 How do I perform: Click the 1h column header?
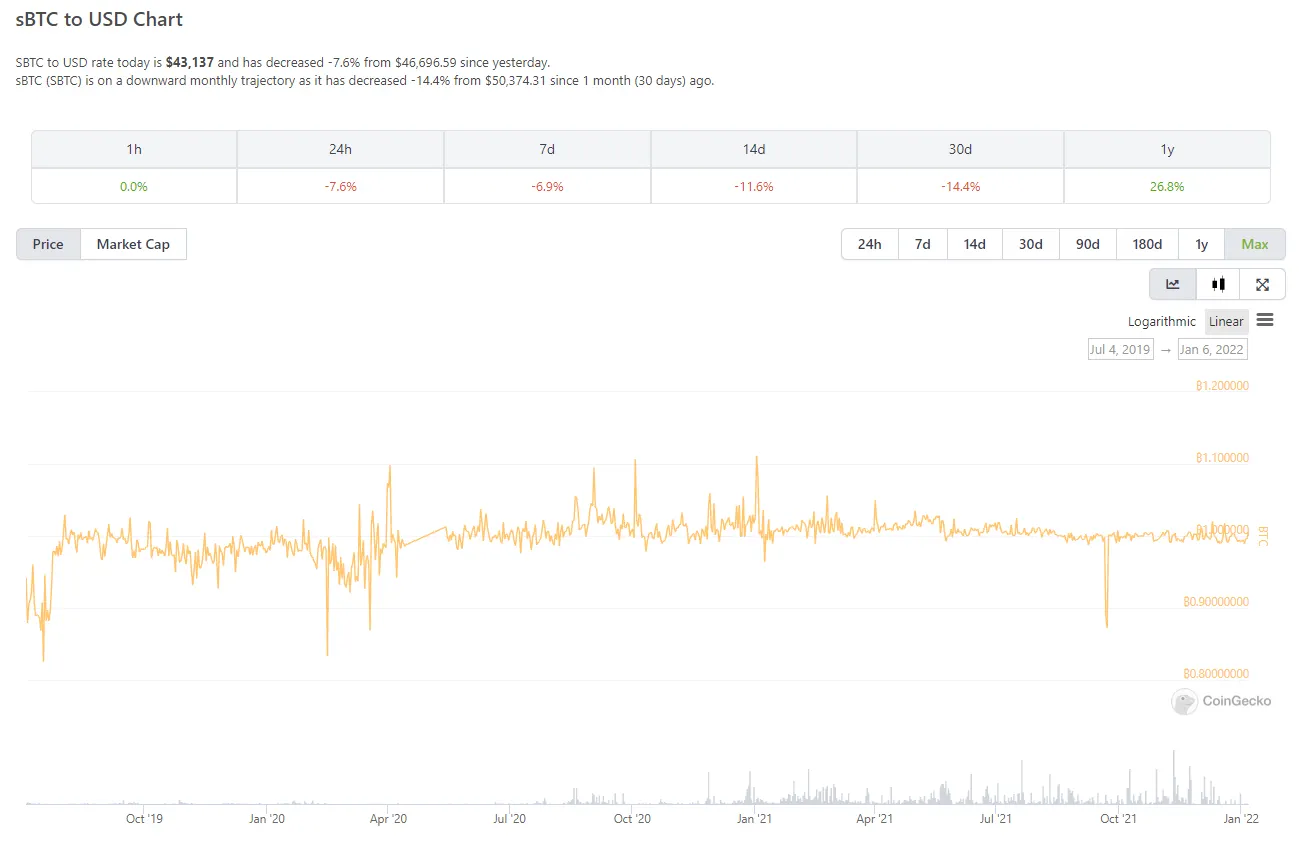134,149
